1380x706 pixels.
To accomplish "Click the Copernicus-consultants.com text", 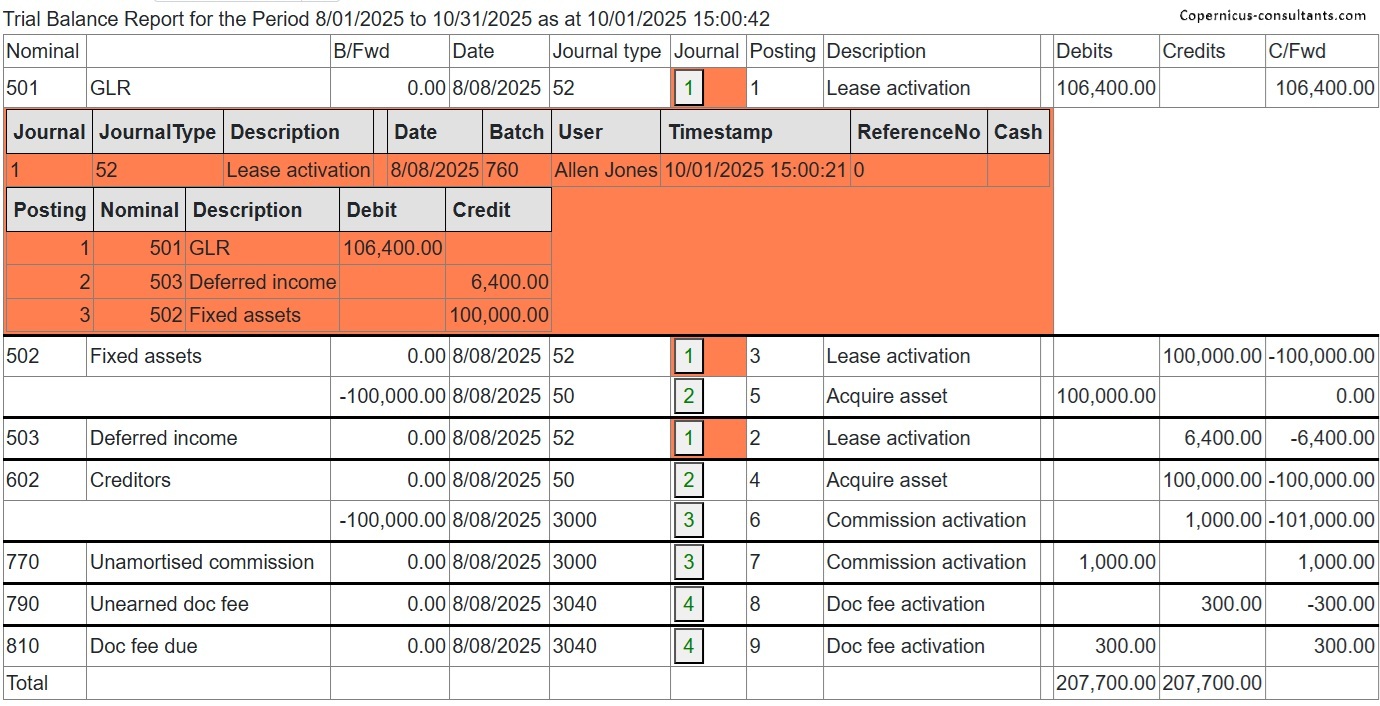I will 1272,15.
